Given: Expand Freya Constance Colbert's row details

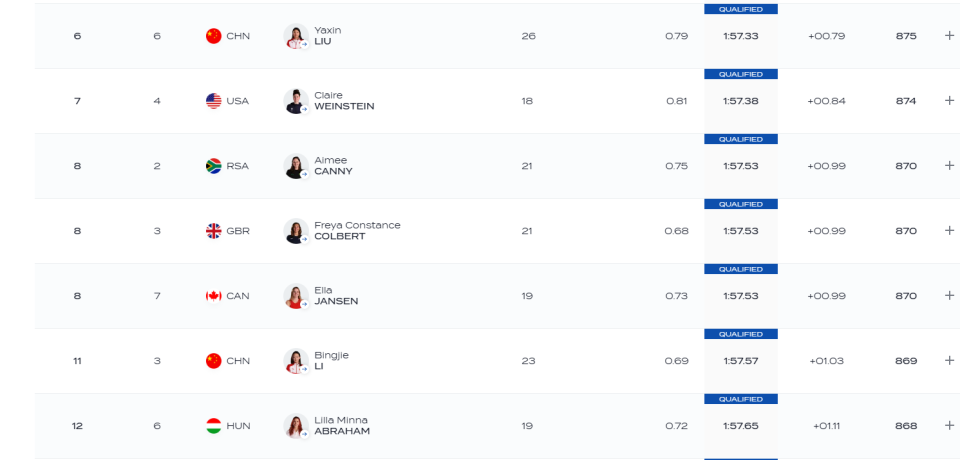Looking at the screenshot, I should pyautogui.click(x=949, y=230).
